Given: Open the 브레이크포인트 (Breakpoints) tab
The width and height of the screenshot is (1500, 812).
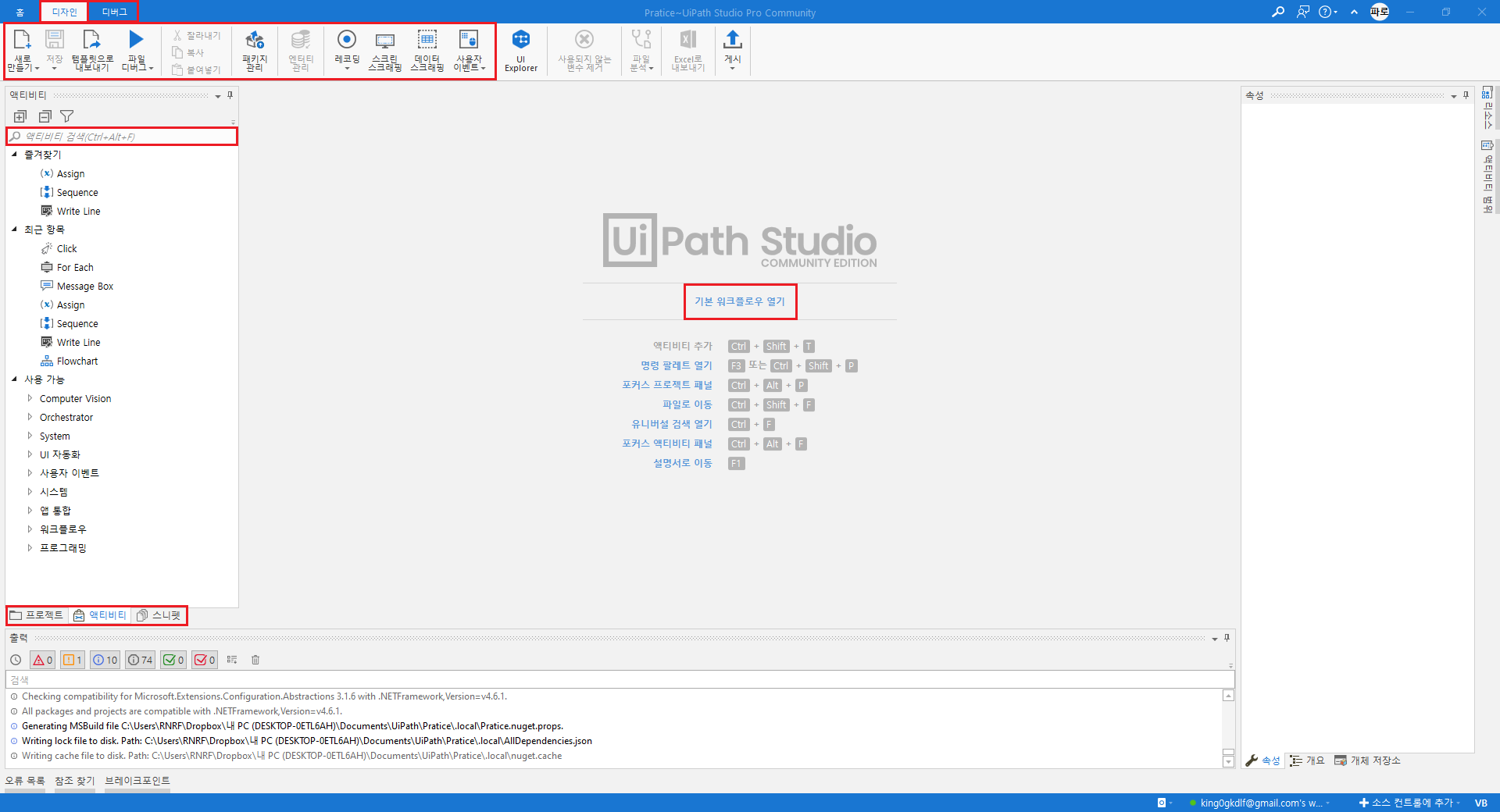Looking at the screenshot, I should coord(137,781).
